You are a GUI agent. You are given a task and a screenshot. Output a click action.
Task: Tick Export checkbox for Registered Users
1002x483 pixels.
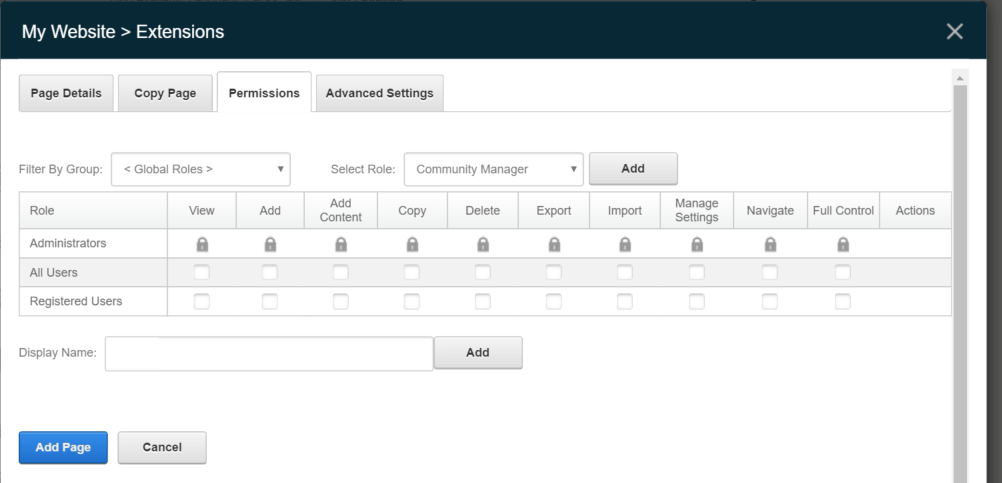[x=554, y=301]
